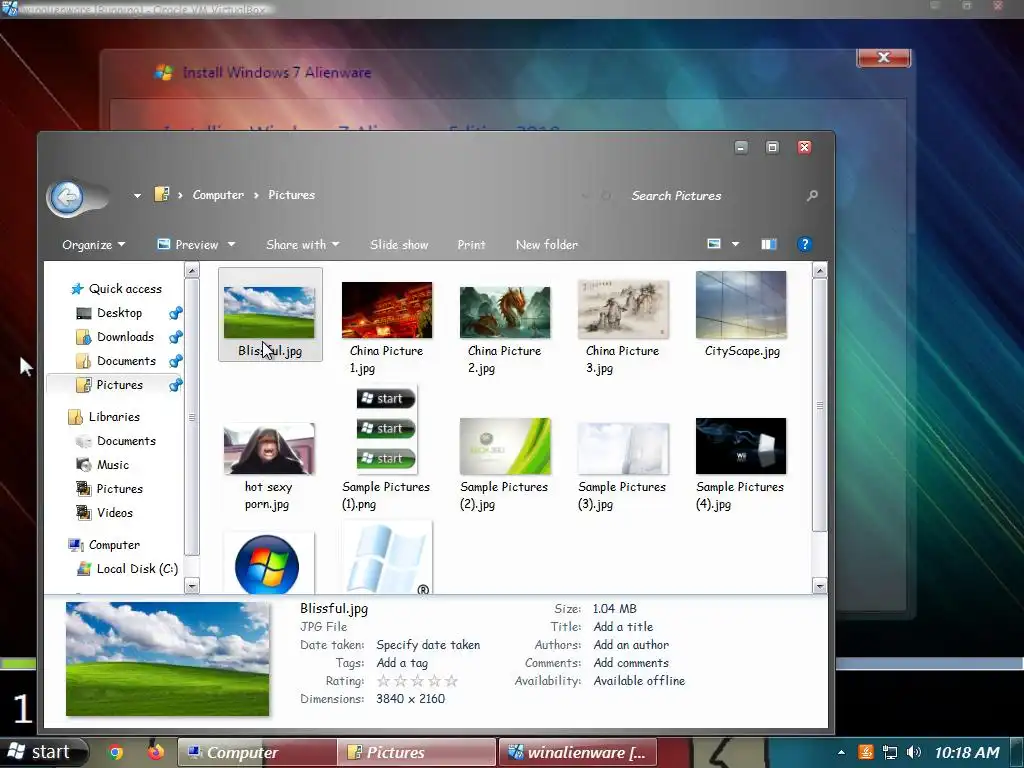Click the pin icon next to pinned Documents

click(x=175, y=361)
